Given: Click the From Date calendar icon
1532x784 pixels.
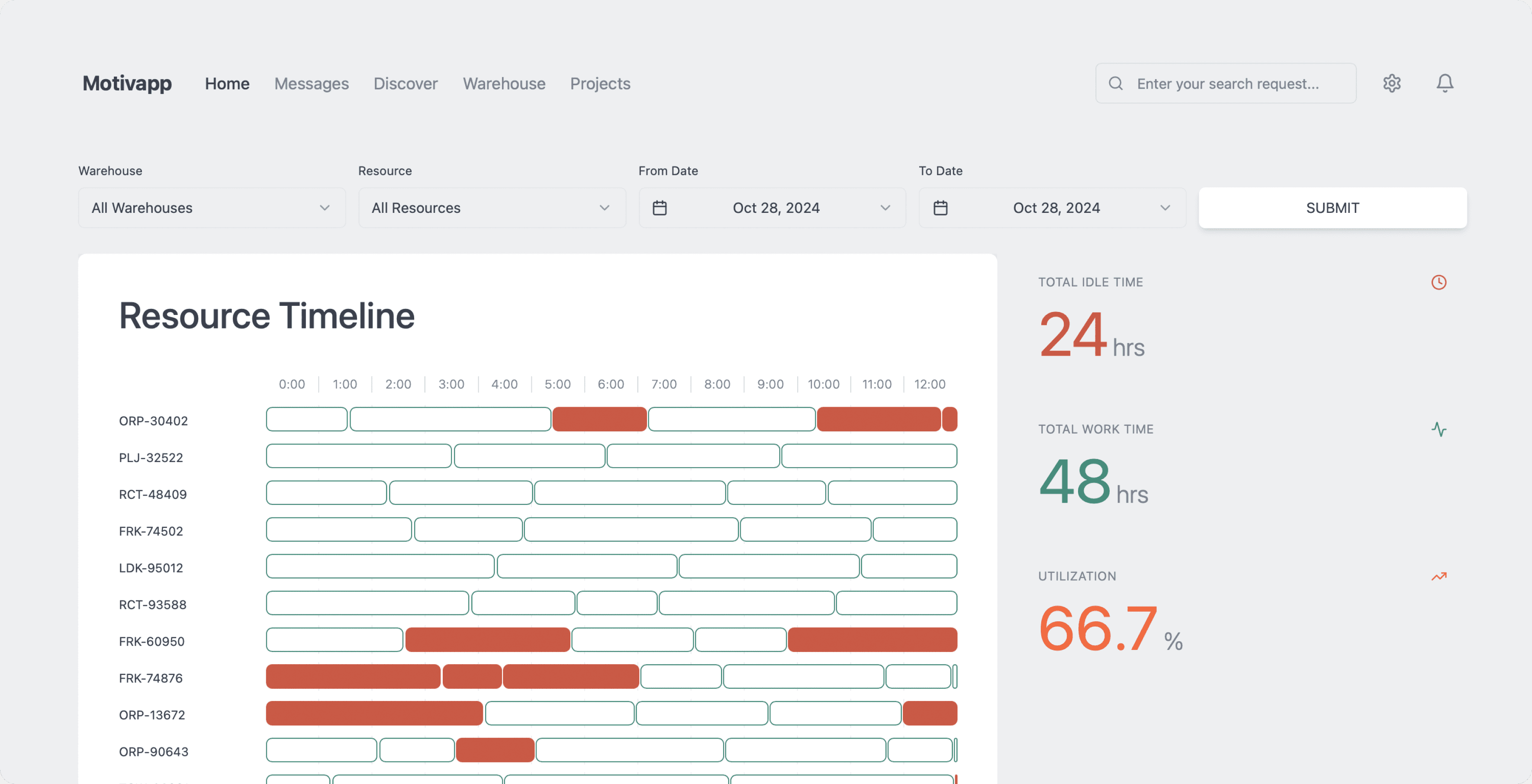Looking at the screenshot, I should pyautogui.click(x=660, y=208).
